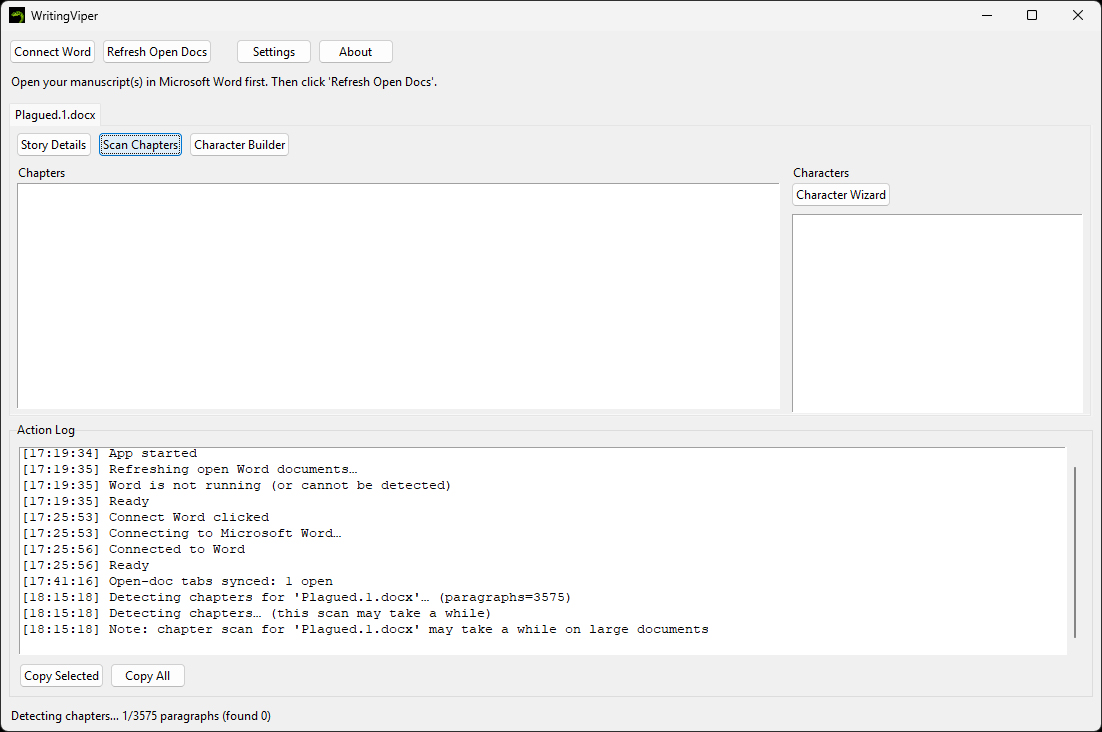1102x732 pixels.
Task: Close the WritingViper window
Action: 1077,15
